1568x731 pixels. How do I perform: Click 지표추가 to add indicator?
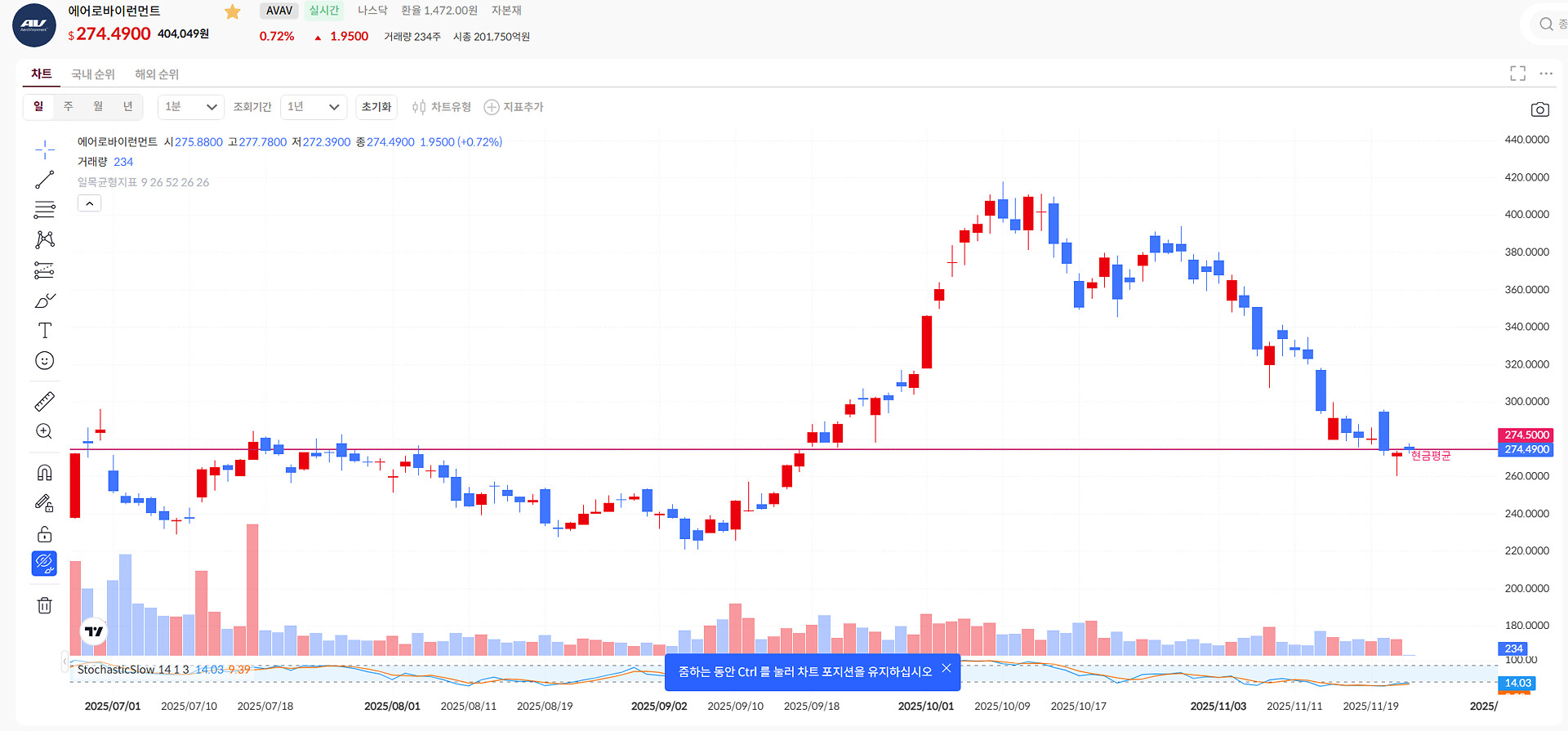coord(514,107)
